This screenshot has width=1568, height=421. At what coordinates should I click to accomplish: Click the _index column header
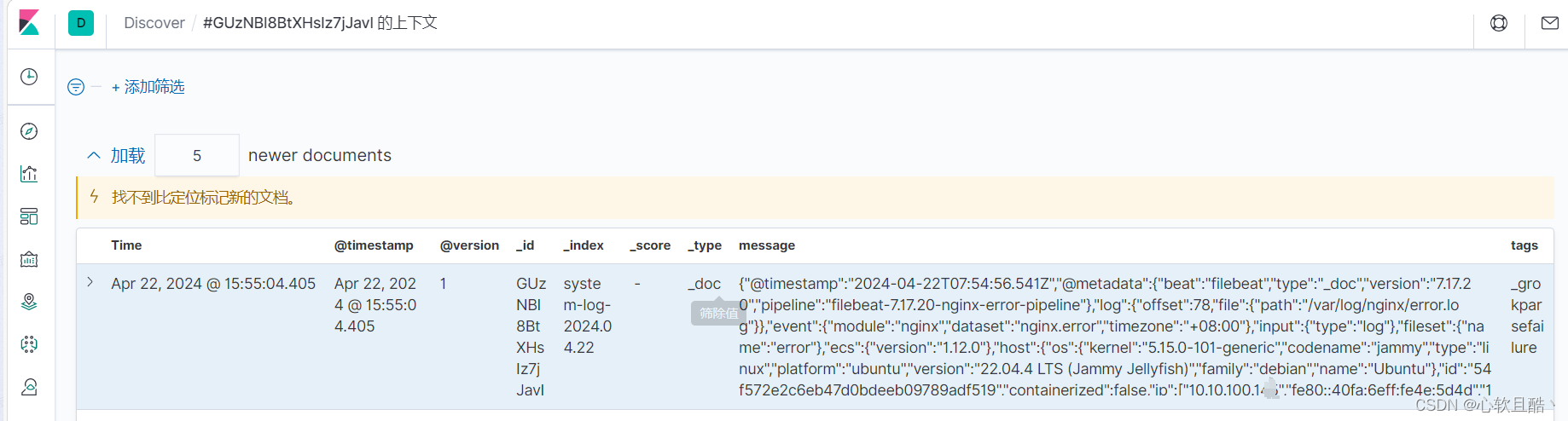click(x=584, y=245)
